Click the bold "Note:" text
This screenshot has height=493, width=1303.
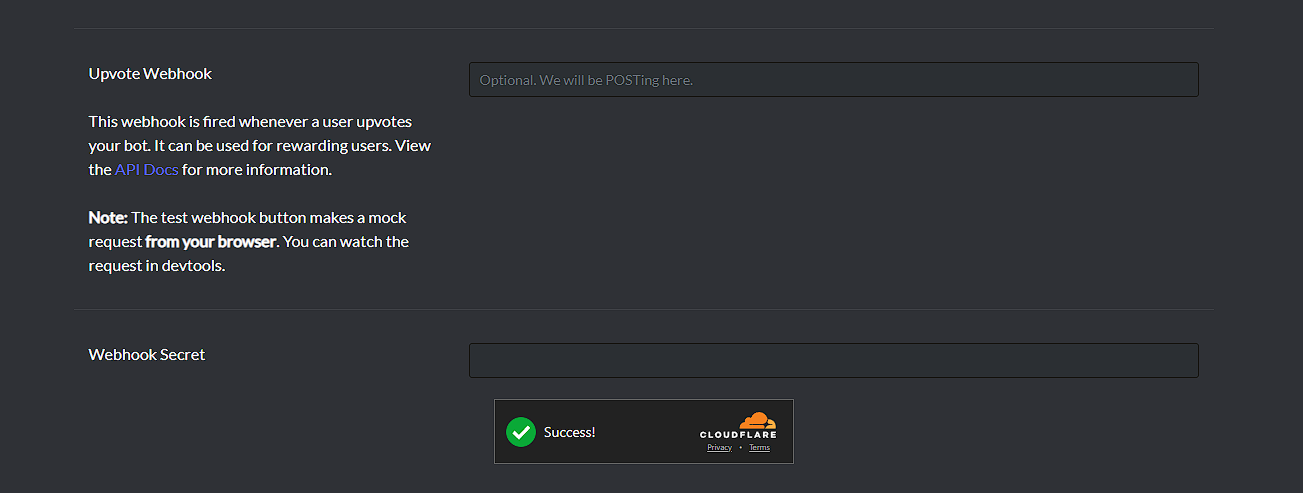[x=107, y=218]
